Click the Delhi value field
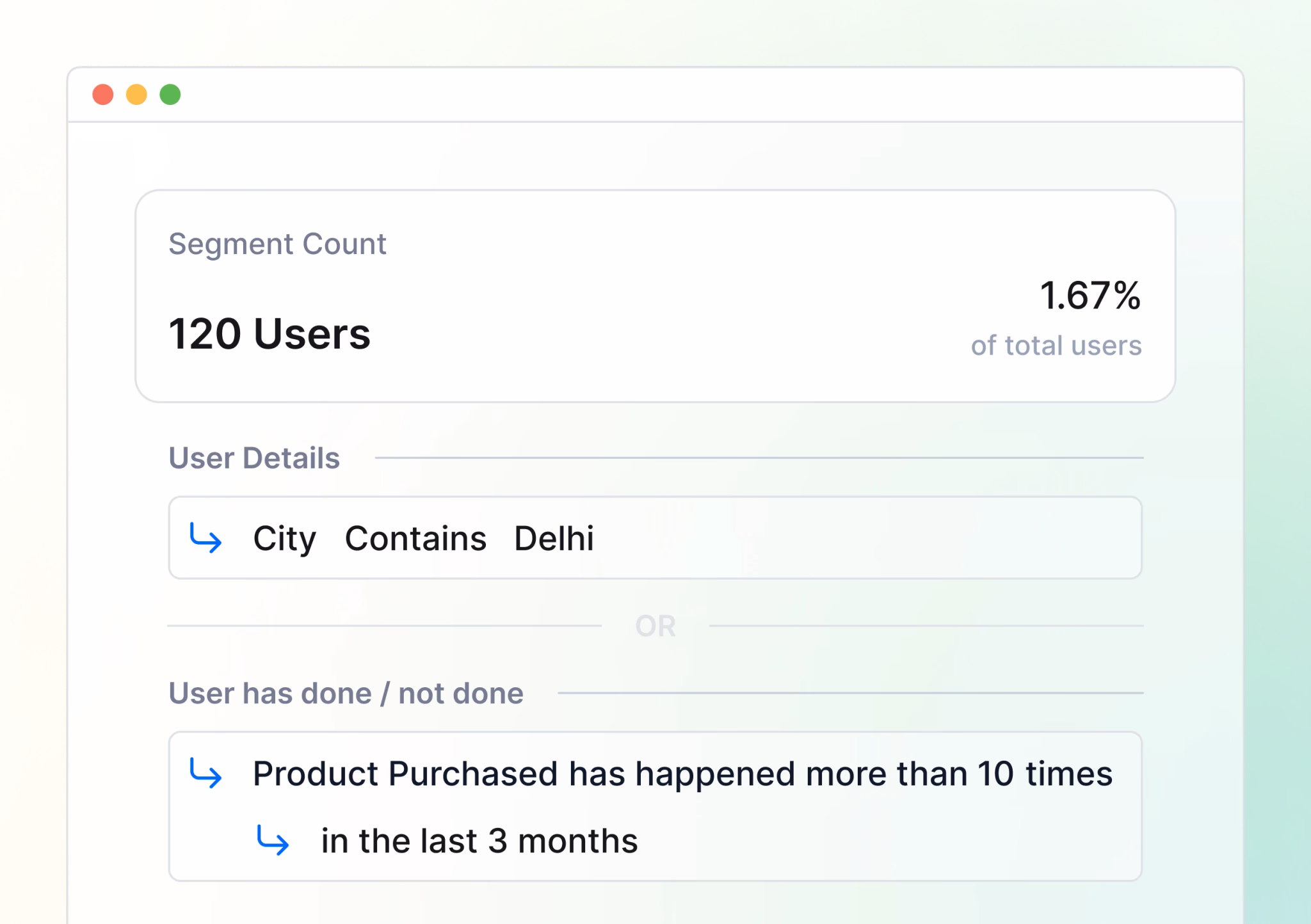This screenshot has height=924, width=1311. click(x=554, y=539)
